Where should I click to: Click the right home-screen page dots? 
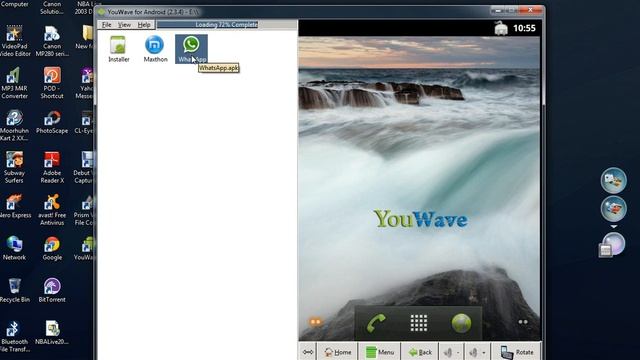[x=523, y=322]
